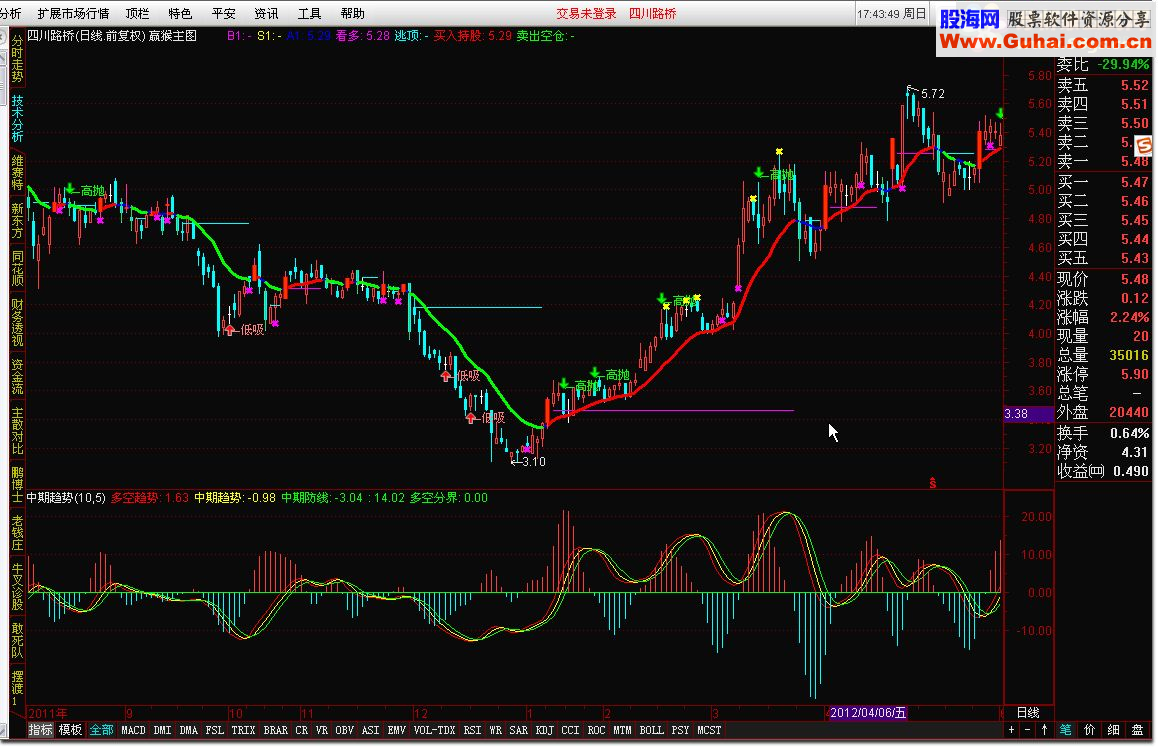This screenshot has width=1158, height=747.
Task: Click the 3.10 low price label
Action: tap(533, 462)
